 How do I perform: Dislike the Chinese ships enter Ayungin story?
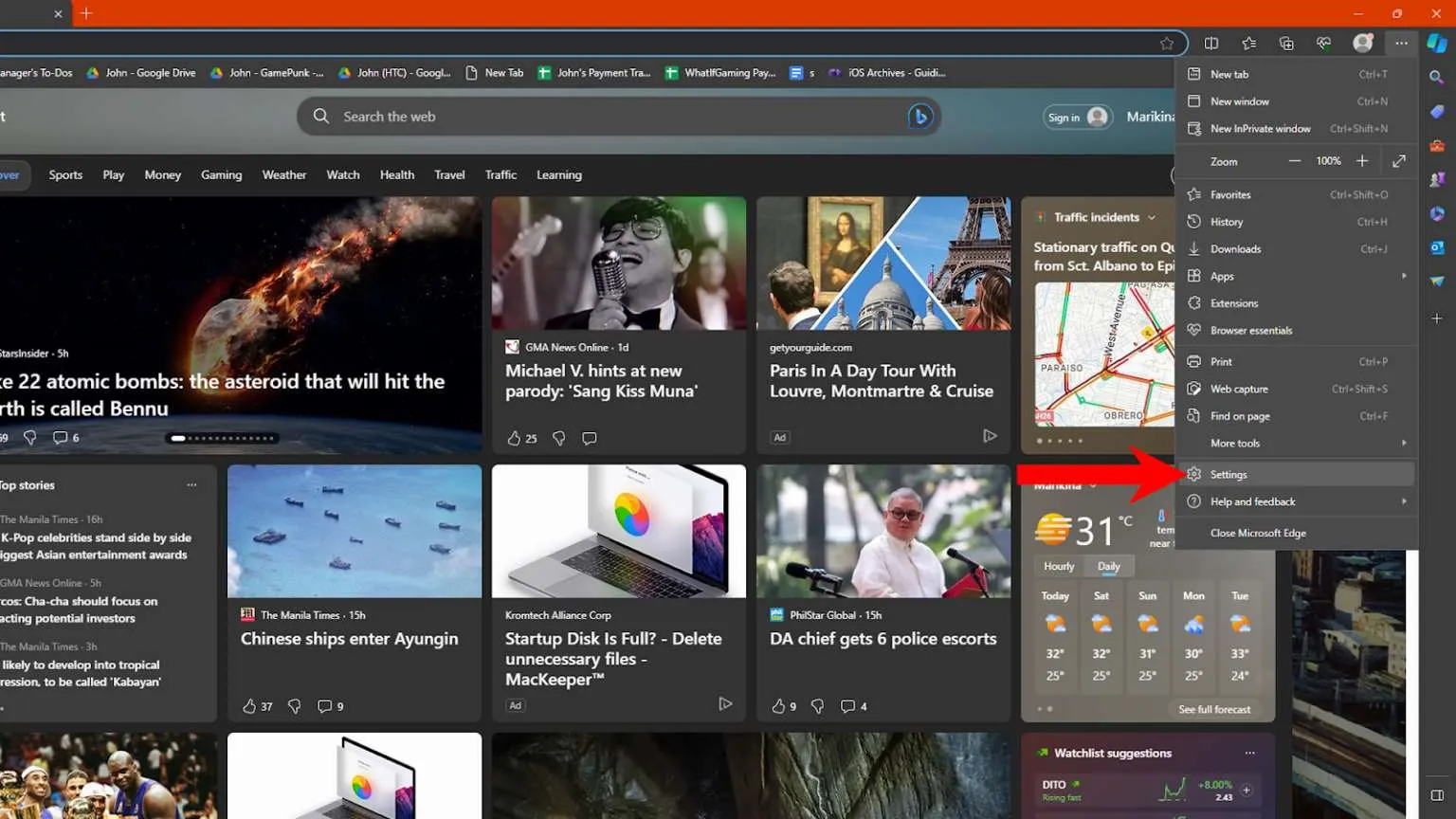(295, 706)
